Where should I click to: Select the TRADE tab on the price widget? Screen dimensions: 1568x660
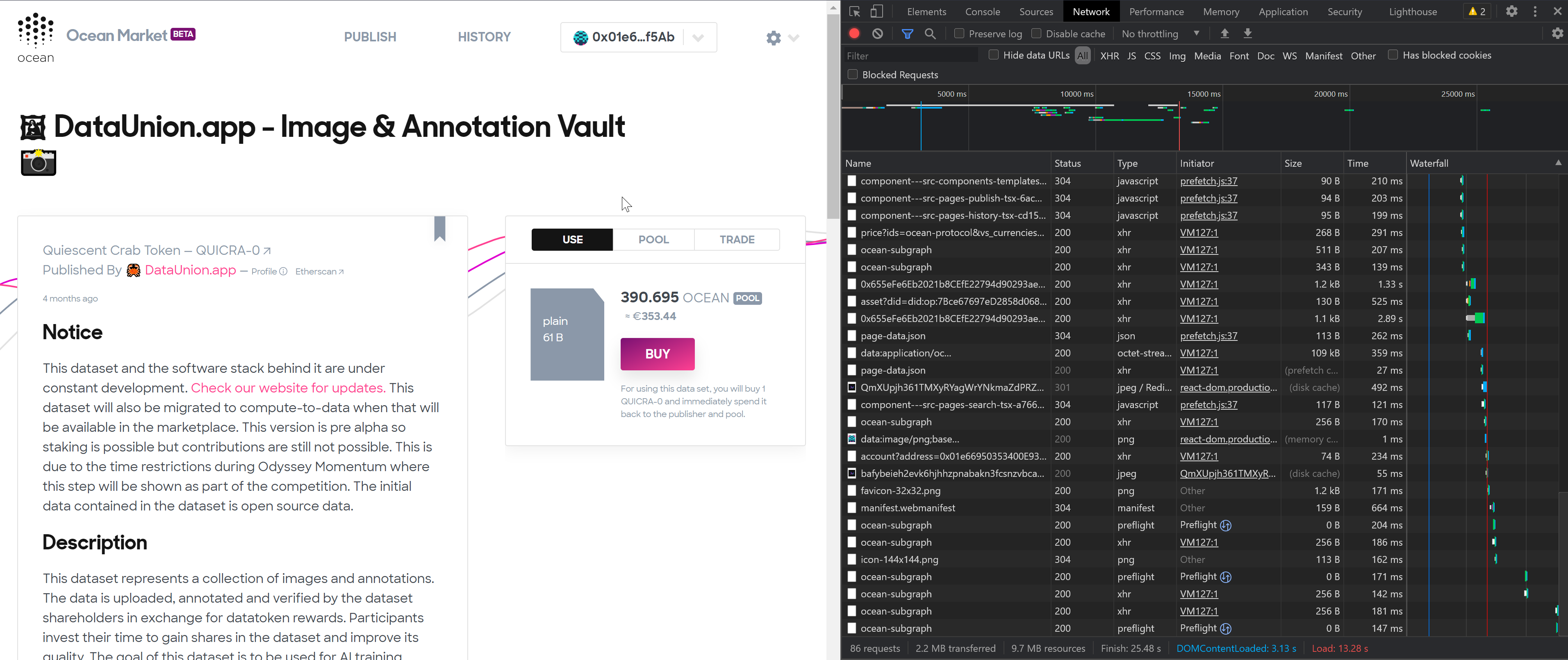point(737,239)
